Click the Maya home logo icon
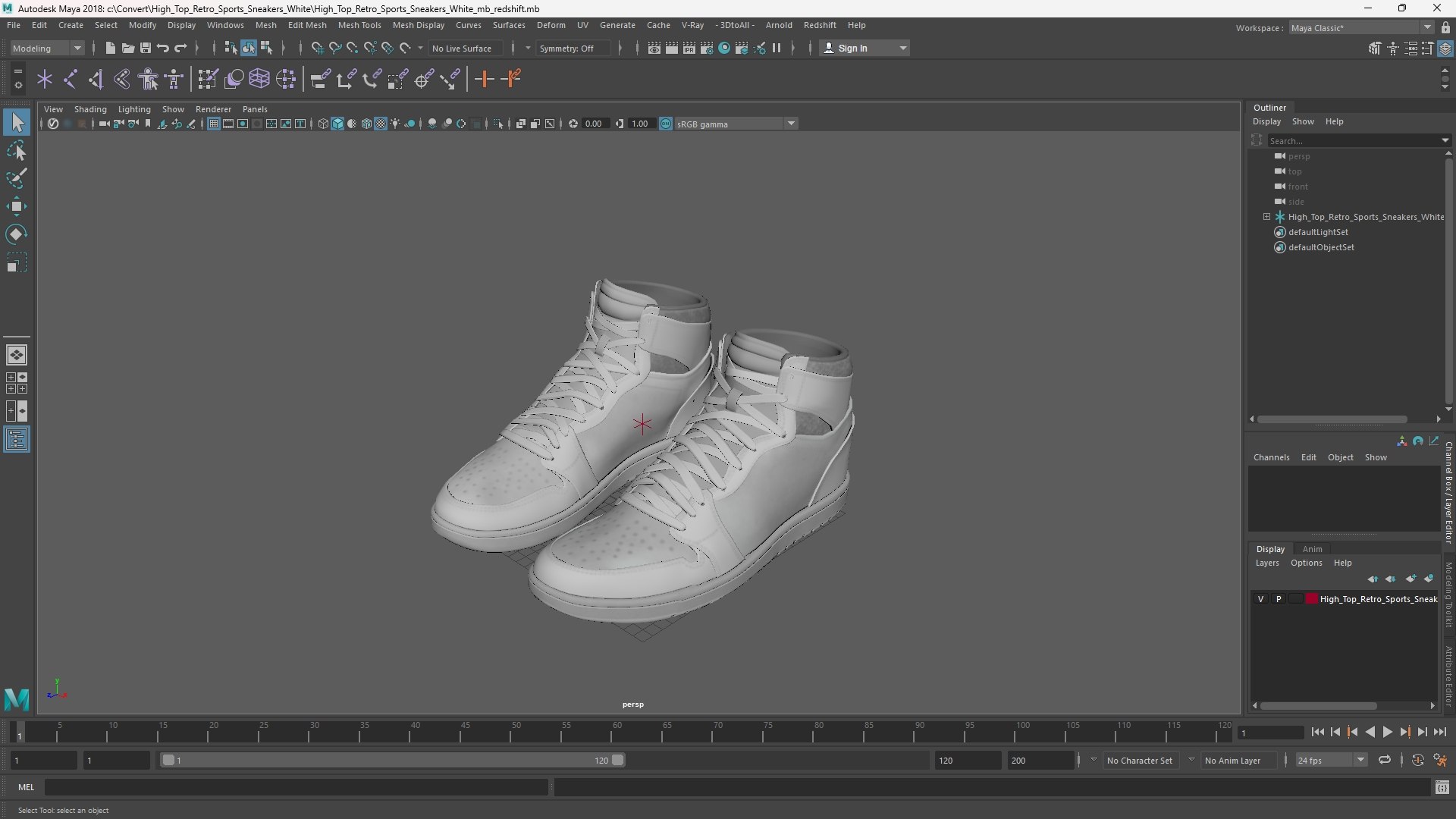This screenshot has width=1456, height=819. pos(17,698)
